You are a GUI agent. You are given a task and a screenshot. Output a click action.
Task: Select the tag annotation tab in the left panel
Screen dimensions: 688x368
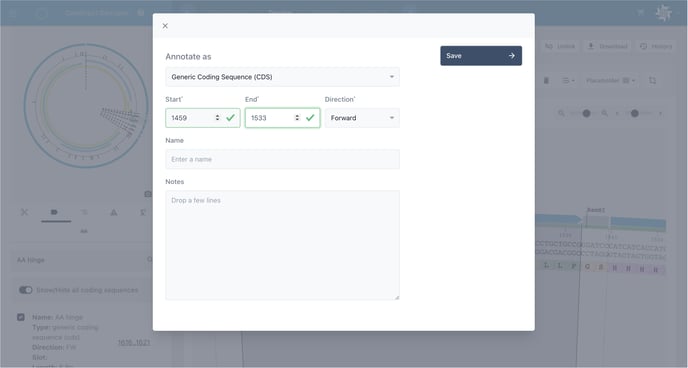(54, 212)
